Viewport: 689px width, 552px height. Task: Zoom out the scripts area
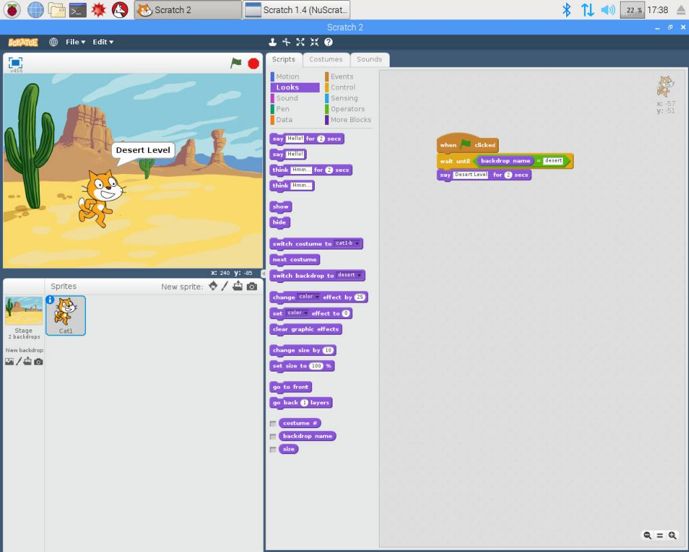(x=648, y=536)
